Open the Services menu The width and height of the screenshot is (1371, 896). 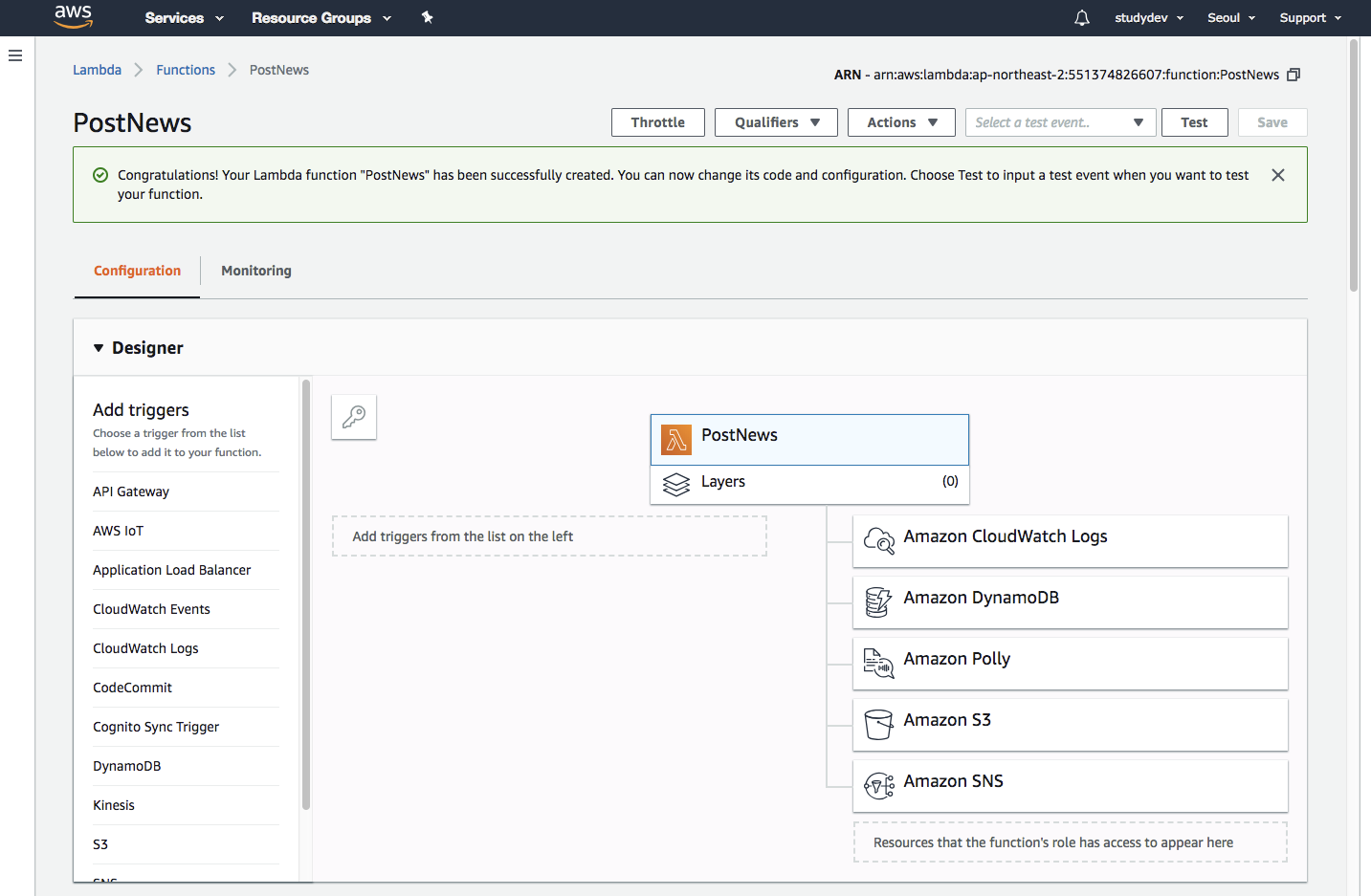(184, 18)
